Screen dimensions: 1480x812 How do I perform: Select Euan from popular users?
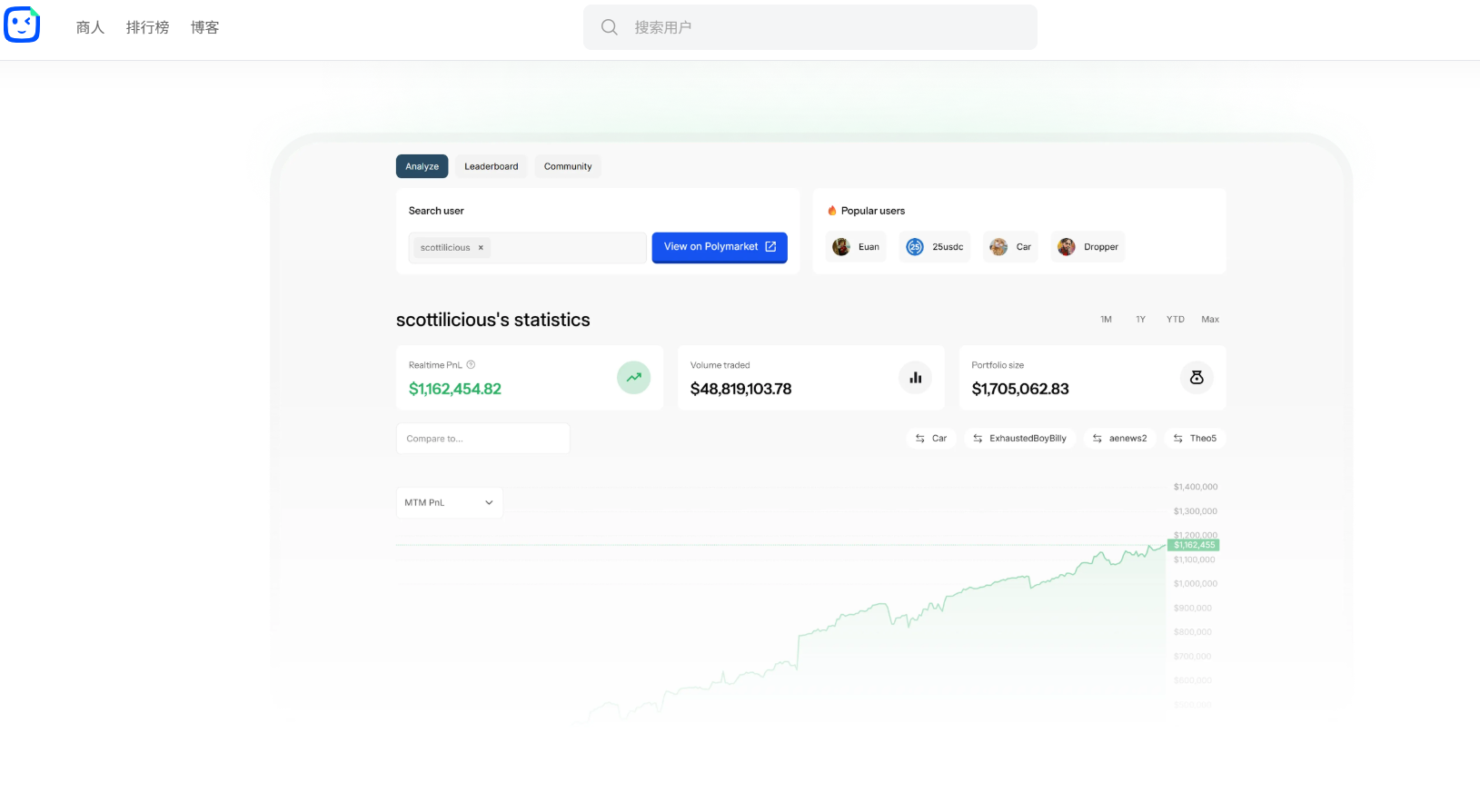point(856,247)
